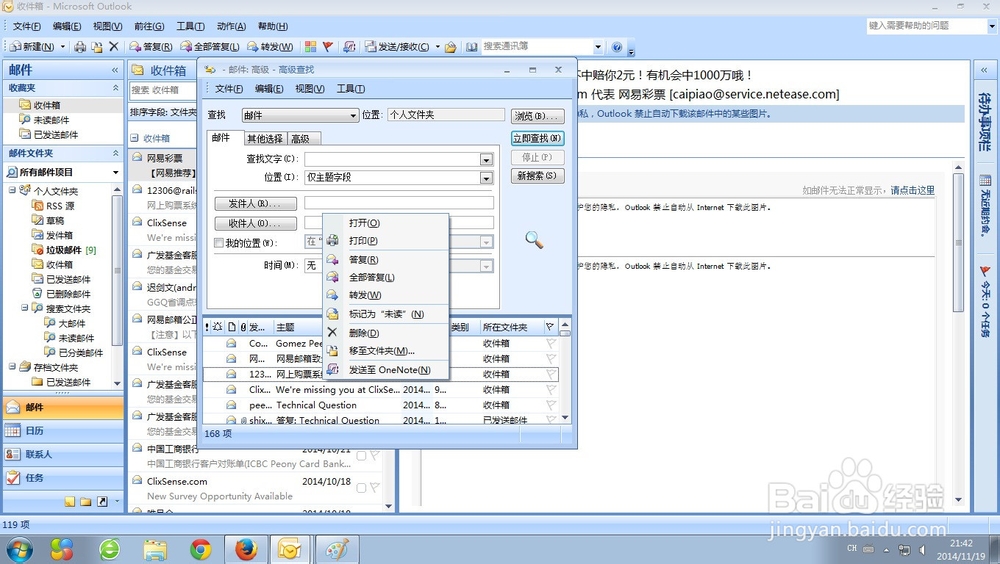Screen dimensions: 1000x564
Task: Click the Move to Folder toolbar icon
Action: click(x=97, y=47)
